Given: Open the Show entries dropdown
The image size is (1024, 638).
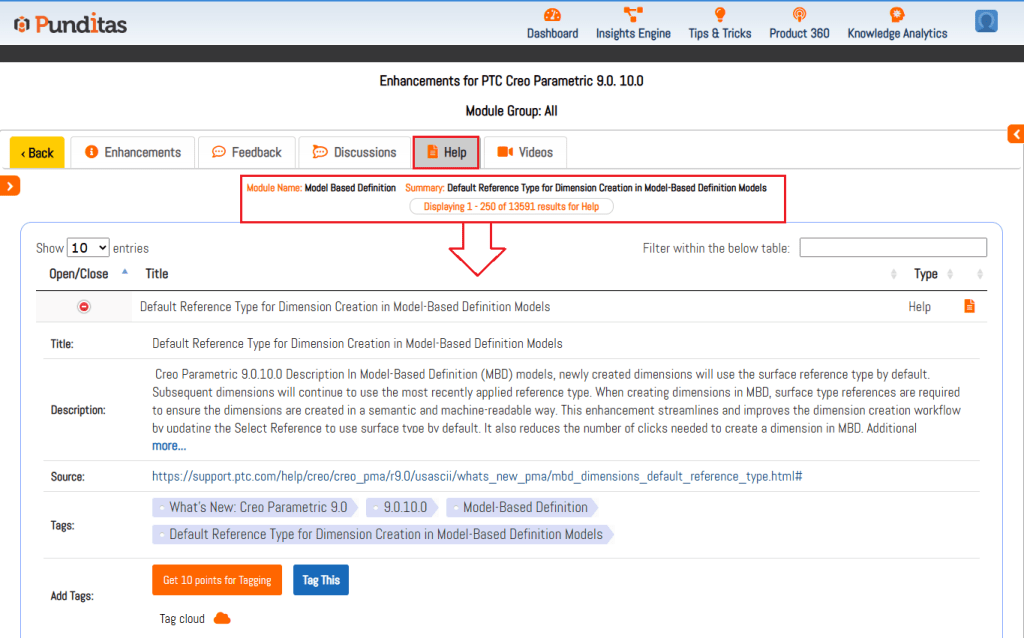Looking at the screenshot, I should tap(88, 248).
